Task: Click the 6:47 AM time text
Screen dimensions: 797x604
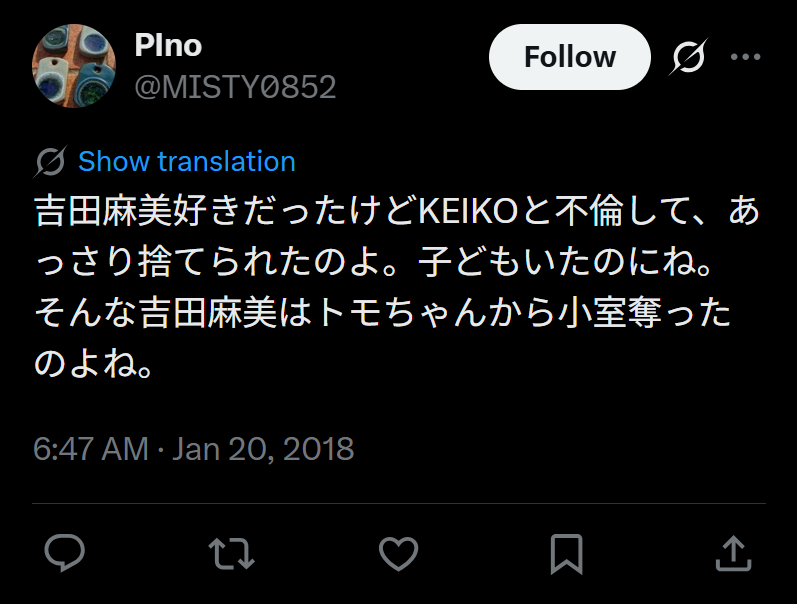Action: tap(90, 449)
